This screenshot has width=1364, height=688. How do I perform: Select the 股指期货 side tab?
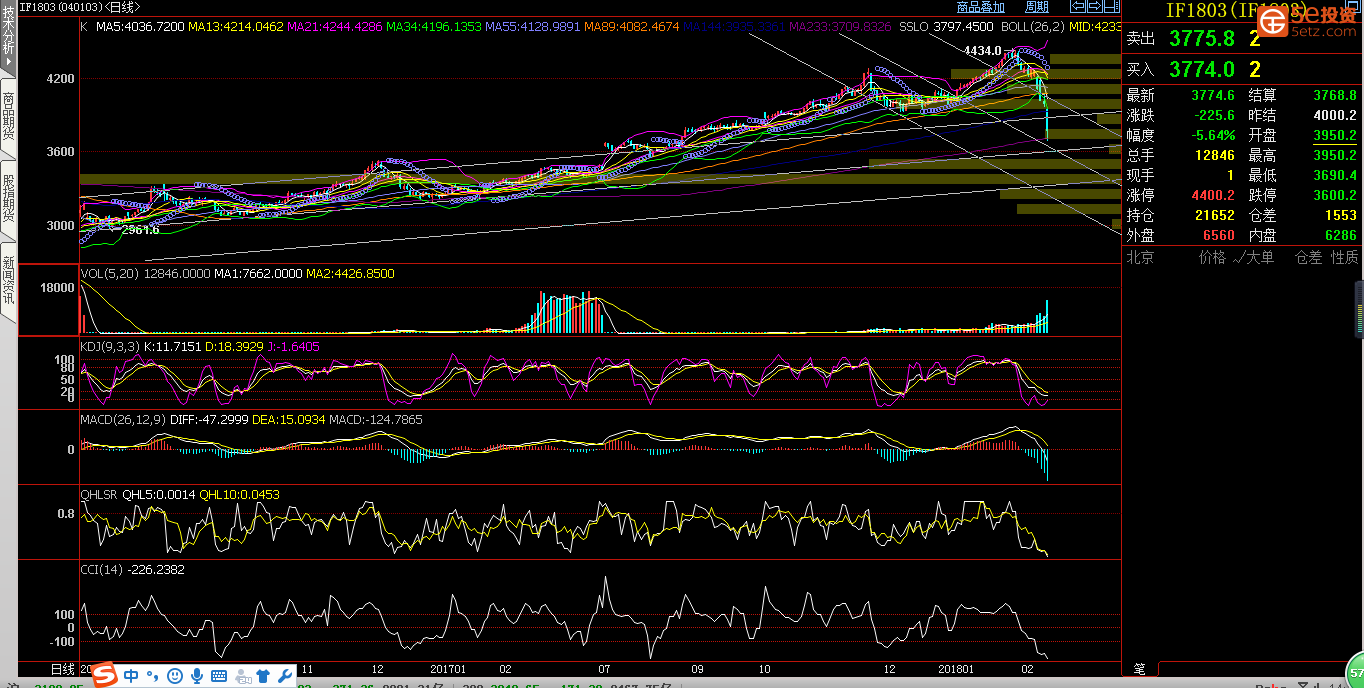pyautogui.click(x=8, y=199)
